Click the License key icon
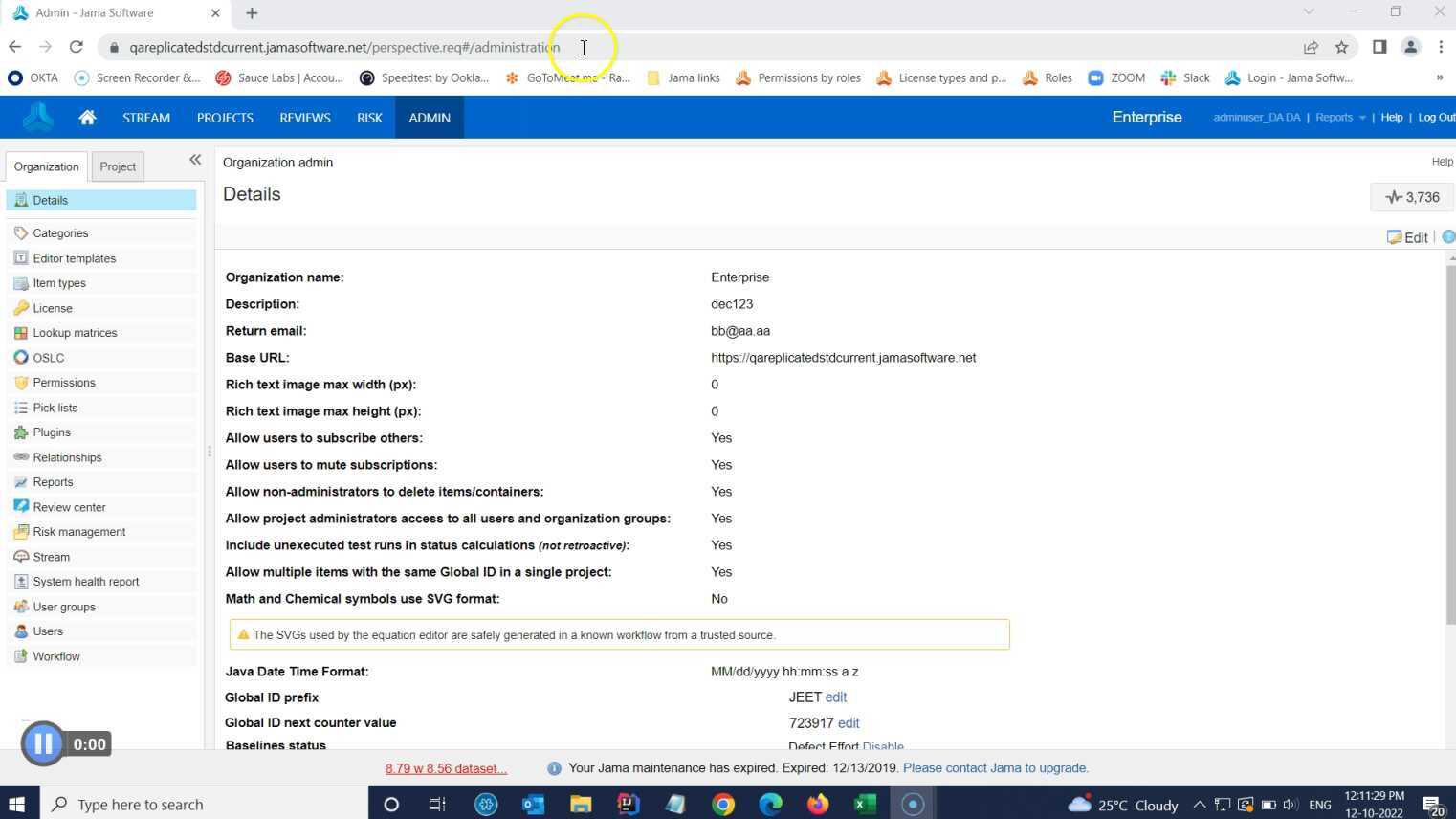The width and height of the screenshot is (1456, 819). (x=21, y=308)
